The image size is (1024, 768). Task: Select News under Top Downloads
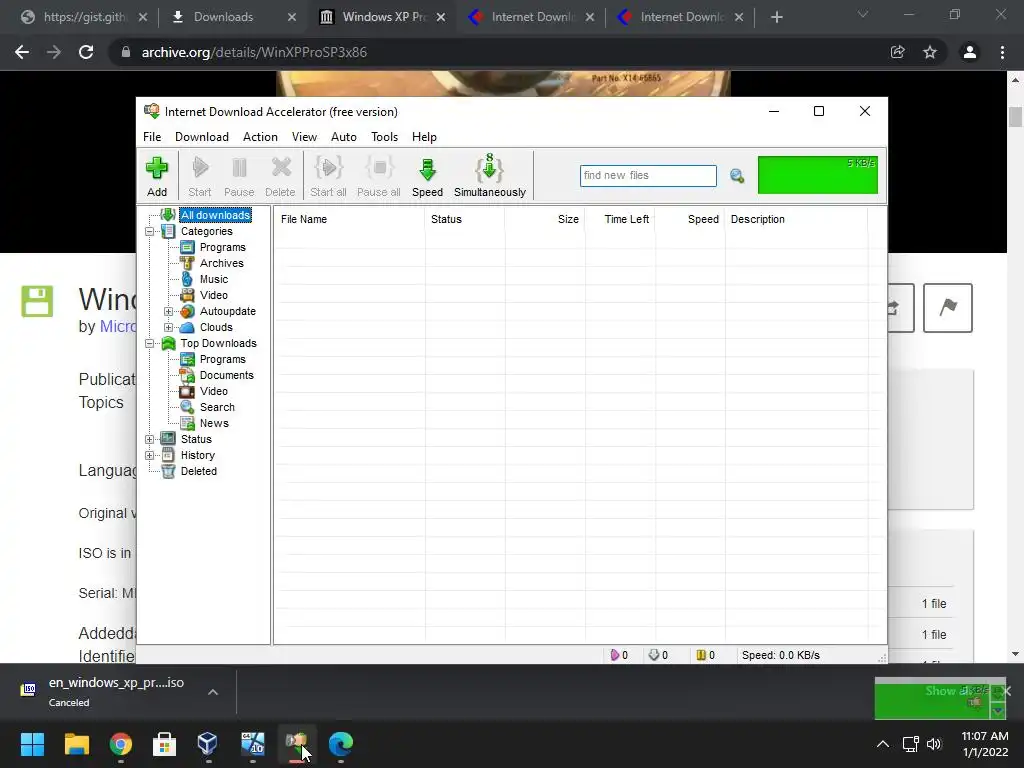coord(214,423)
